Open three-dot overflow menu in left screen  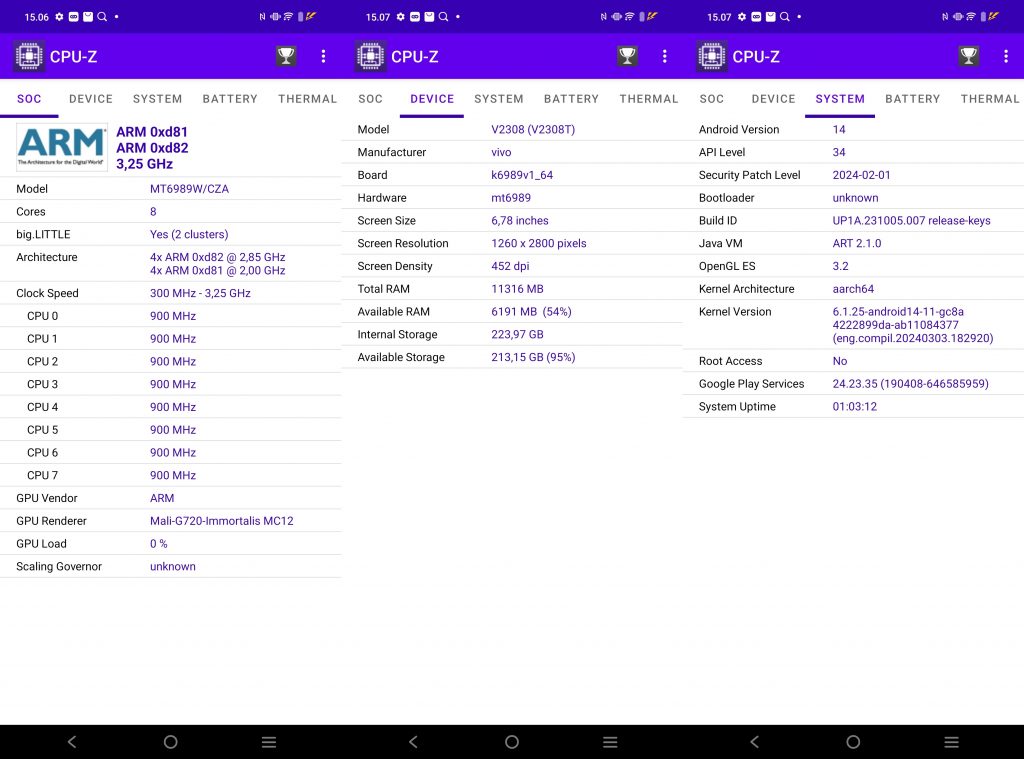point(323,56)
